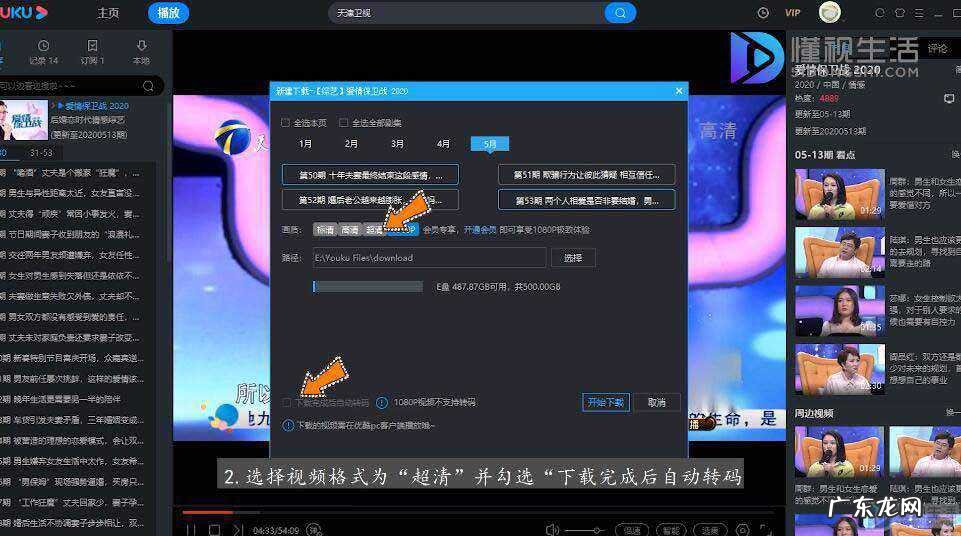Open the 倍速 playback speed menu
The width and height of the screenshot is (961, 536).
(632, 530)
